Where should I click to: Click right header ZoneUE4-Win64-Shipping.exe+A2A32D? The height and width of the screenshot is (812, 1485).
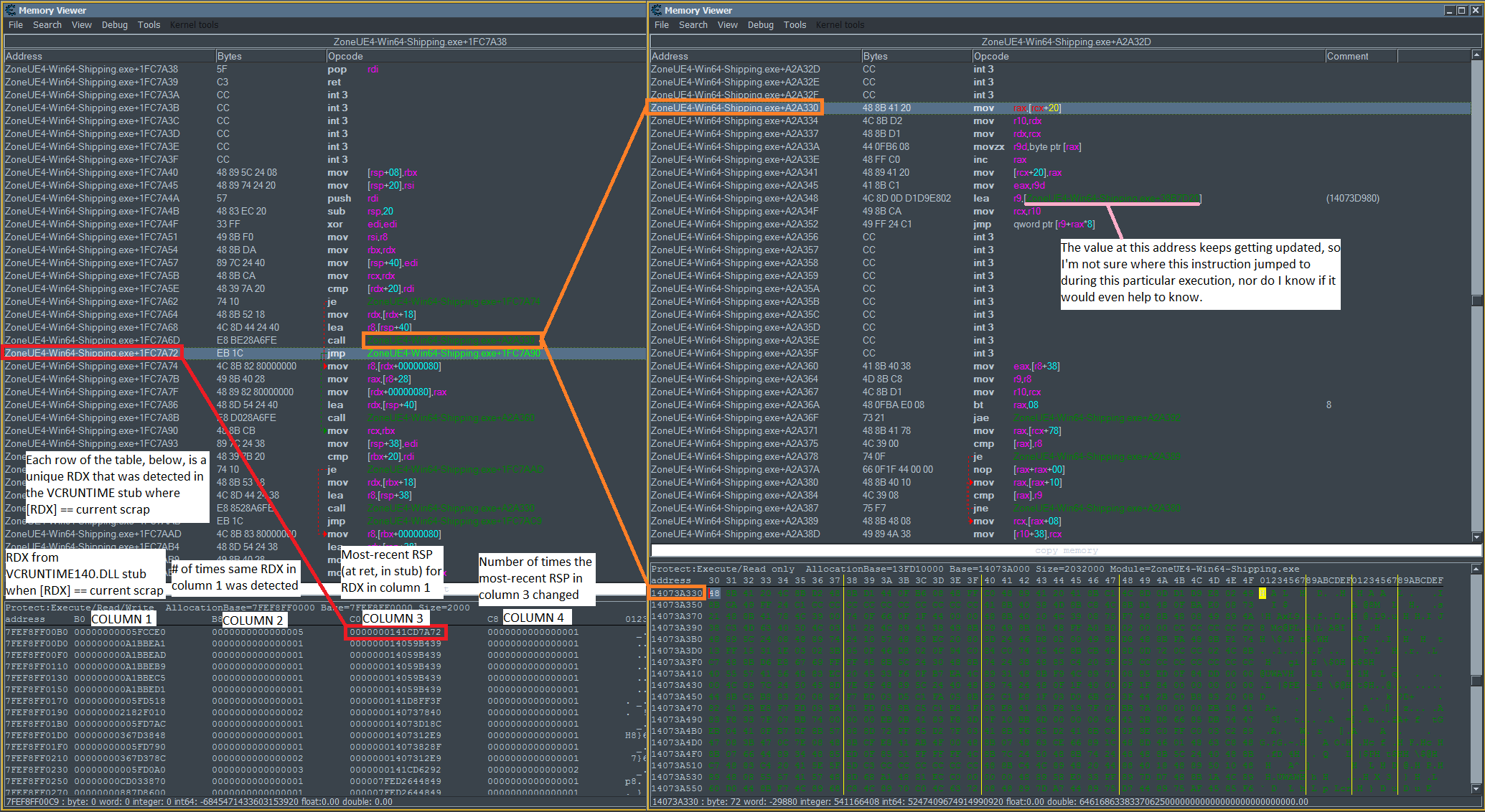1066,42
